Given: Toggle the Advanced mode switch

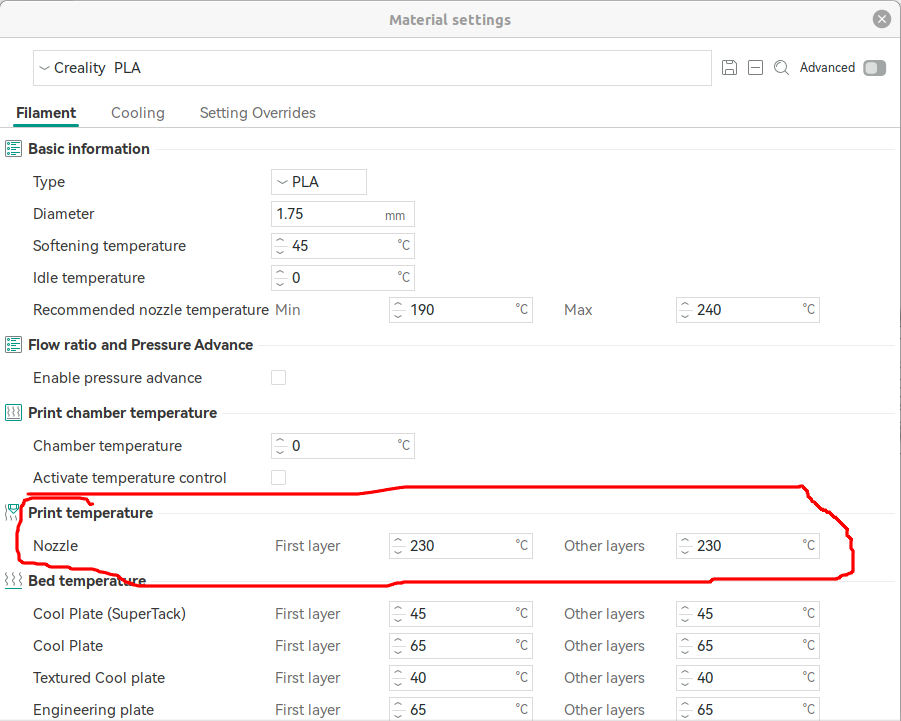Looking at the screenshot, I should pyautogui.click(x=874, y=68).
